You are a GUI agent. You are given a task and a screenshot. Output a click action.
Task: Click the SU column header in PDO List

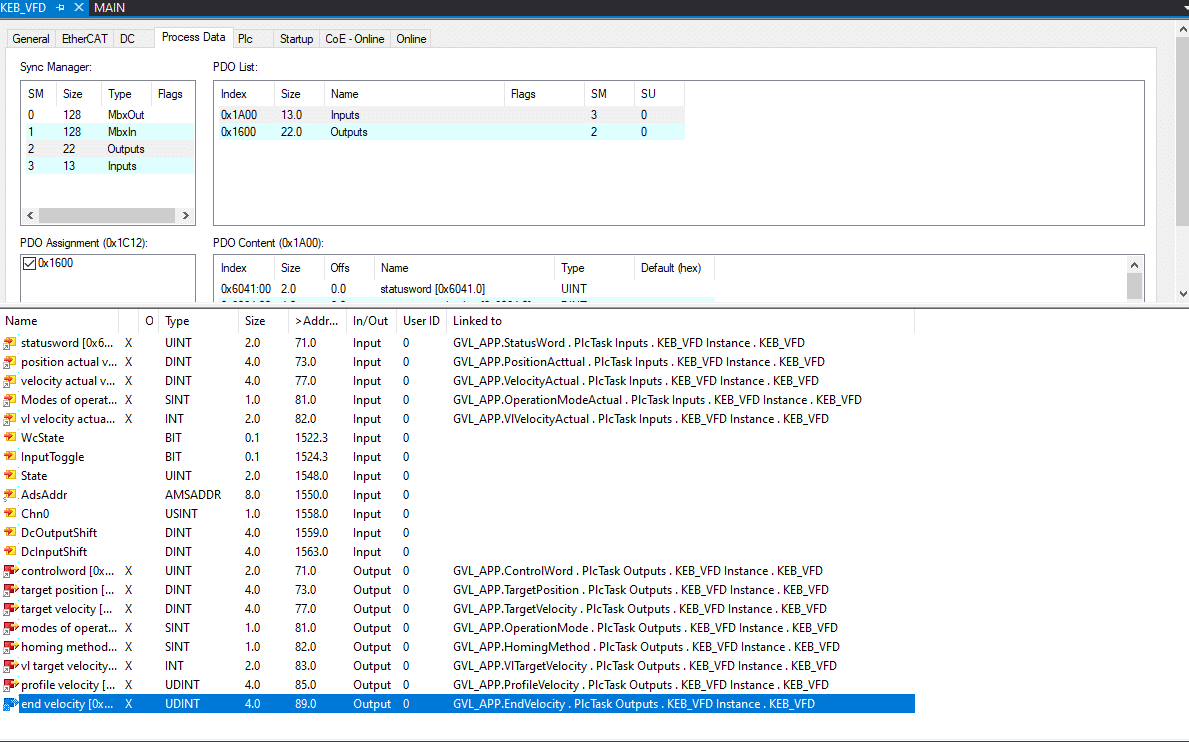click(x=659, y=94)
